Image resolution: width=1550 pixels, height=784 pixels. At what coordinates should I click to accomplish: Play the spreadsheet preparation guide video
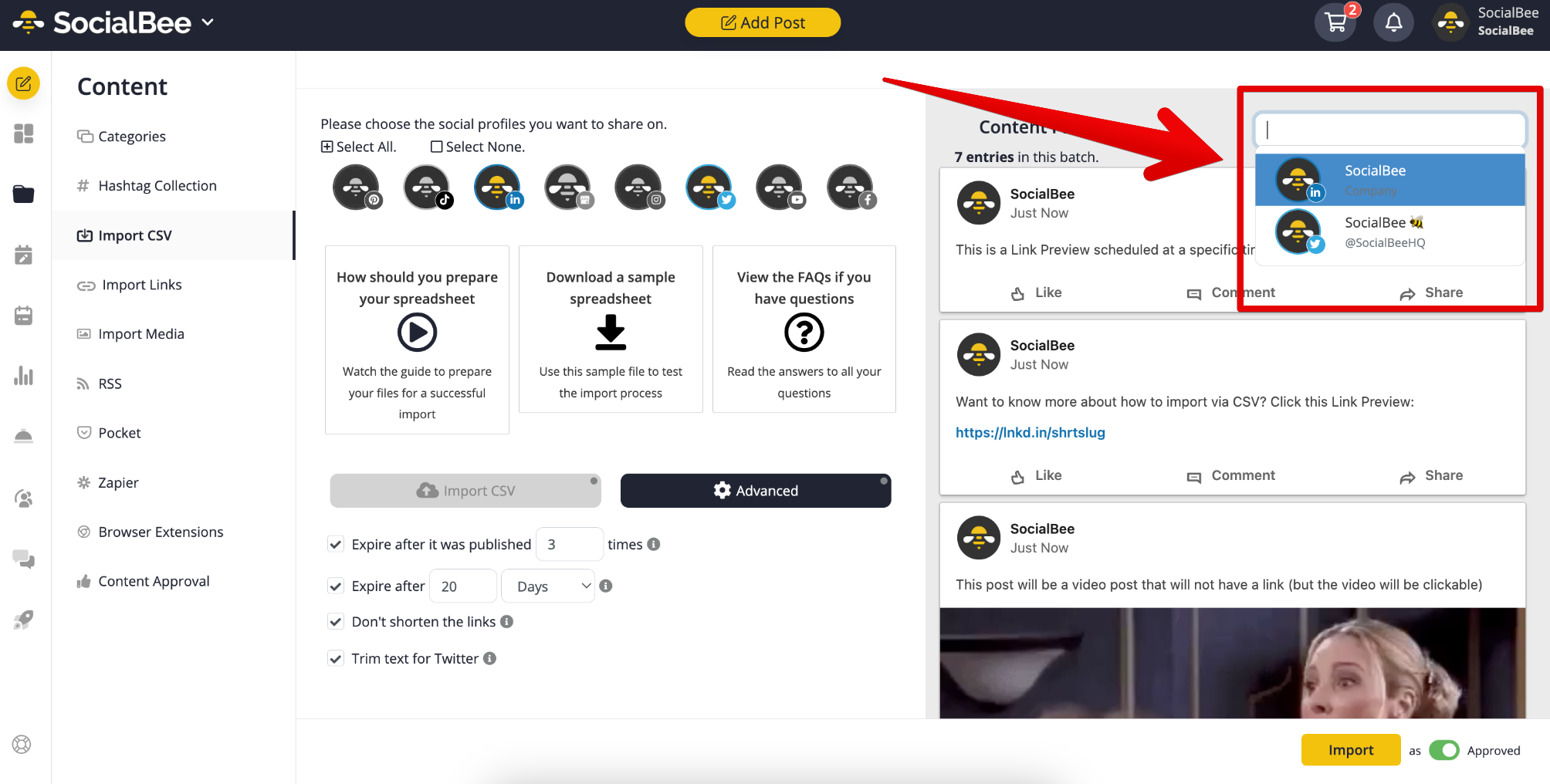417,333
